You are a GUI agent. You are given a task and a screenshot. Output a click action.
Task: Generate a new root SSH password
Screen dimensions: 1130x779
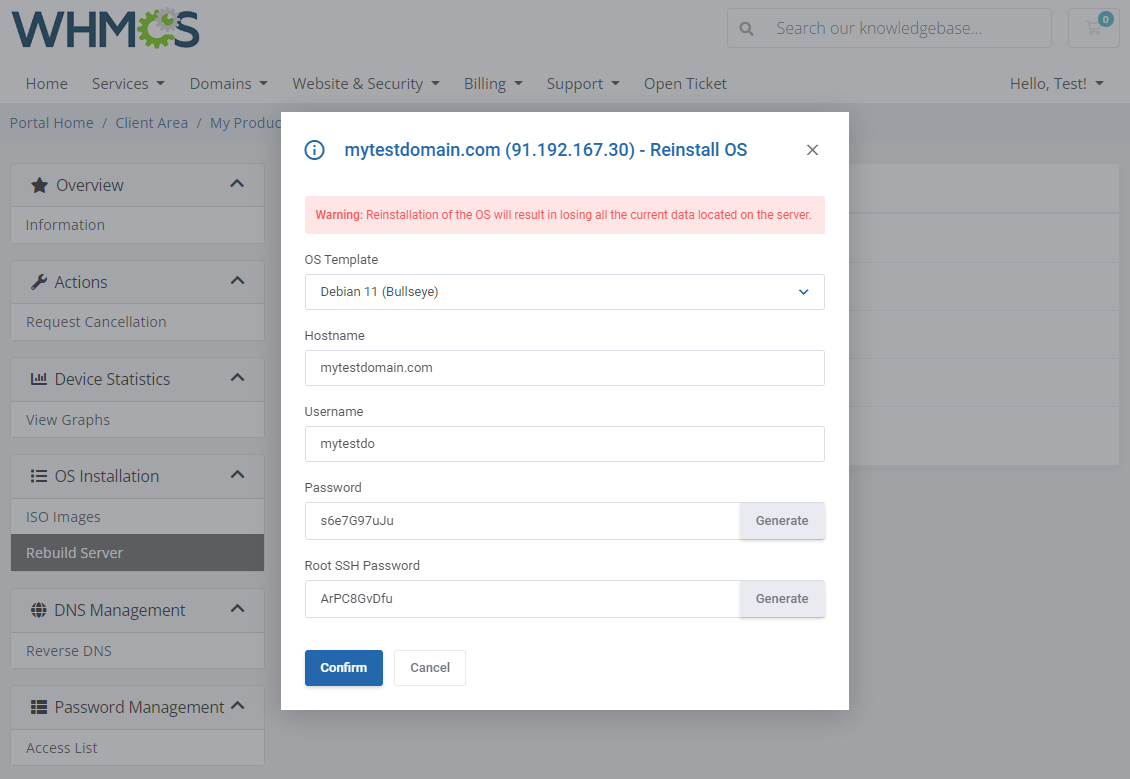coord(782,598)
